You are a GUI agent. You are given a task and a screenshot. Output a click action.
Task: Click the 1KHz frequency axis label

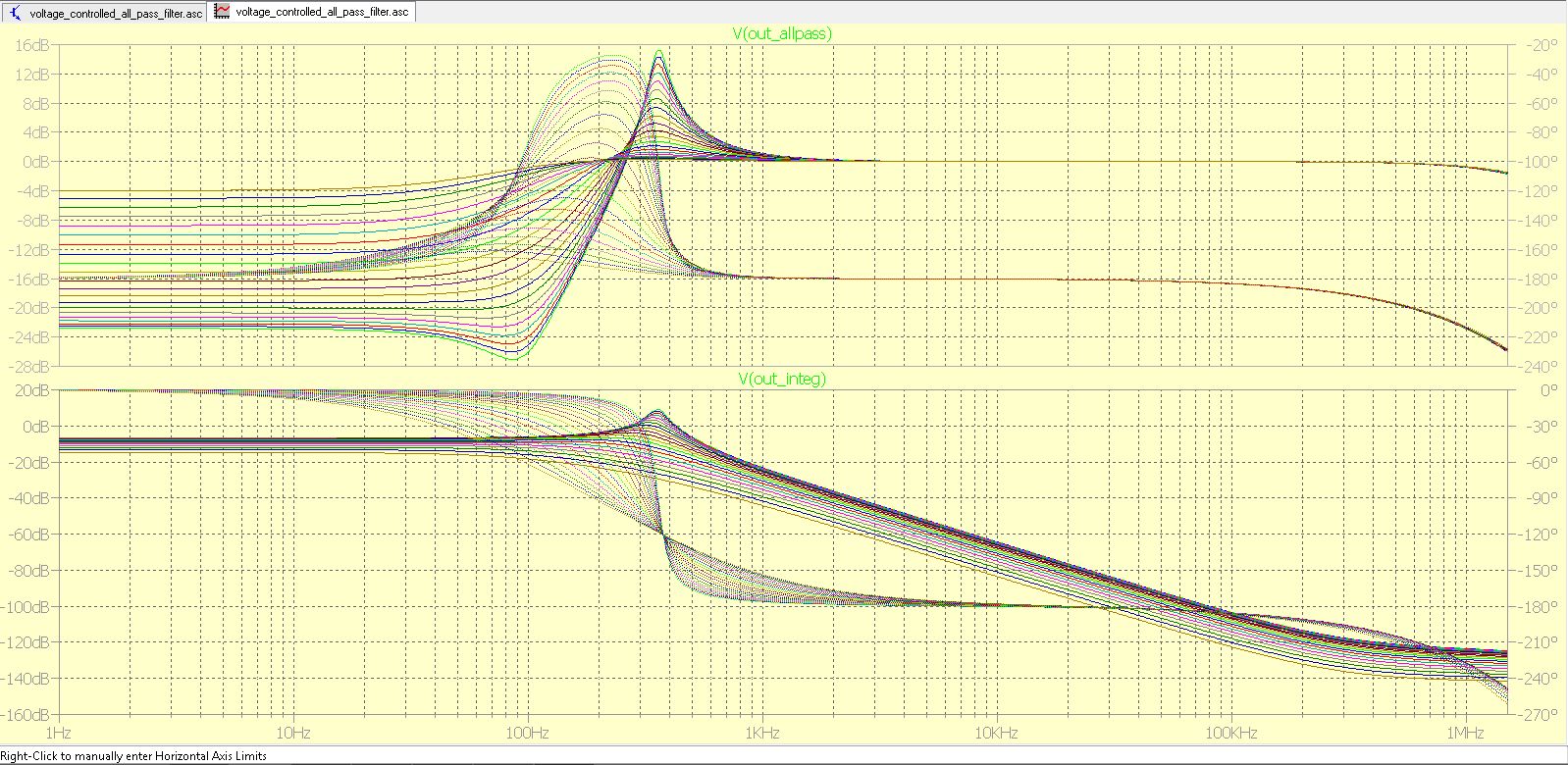pos(761,734)
